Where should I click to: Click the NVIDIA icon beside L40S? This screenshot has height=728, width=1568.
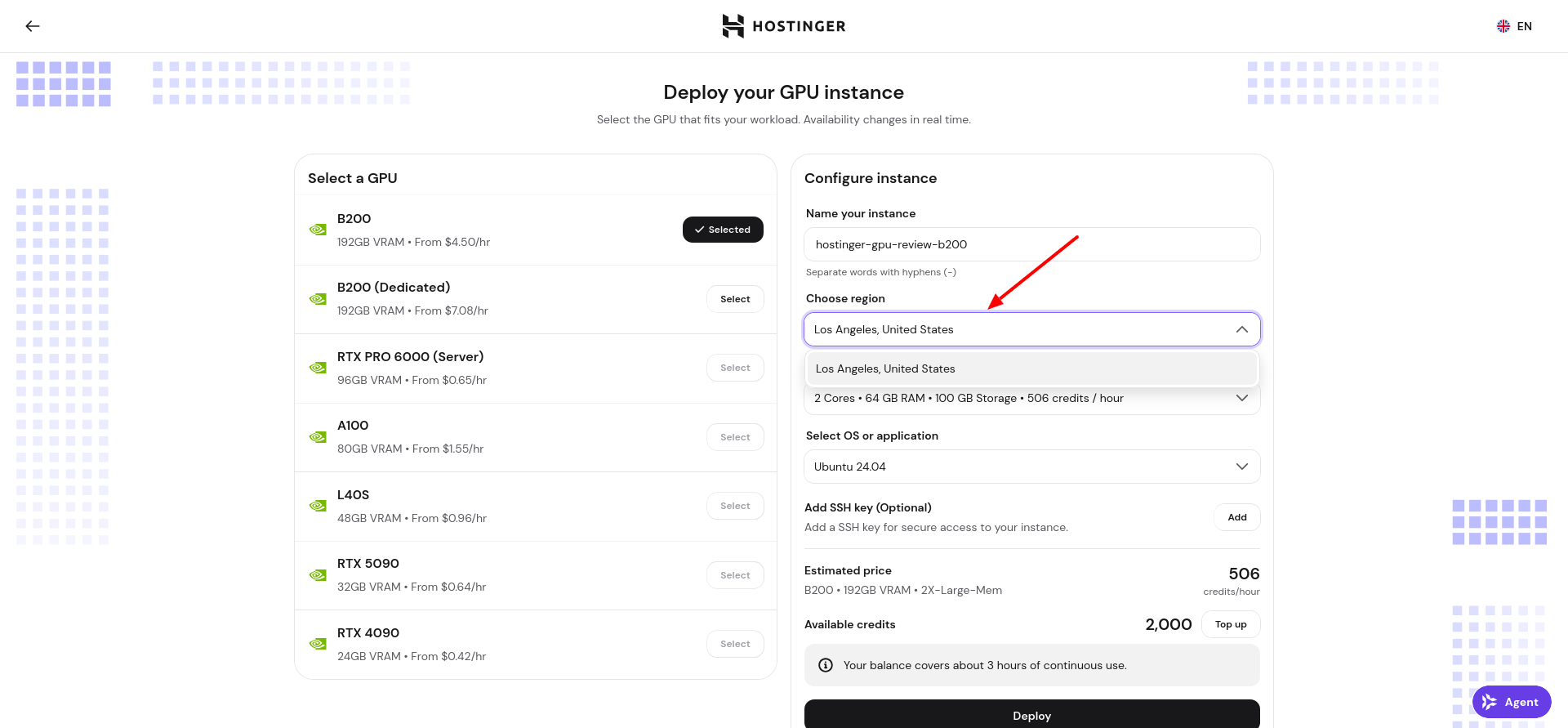[x=318, y=506]
